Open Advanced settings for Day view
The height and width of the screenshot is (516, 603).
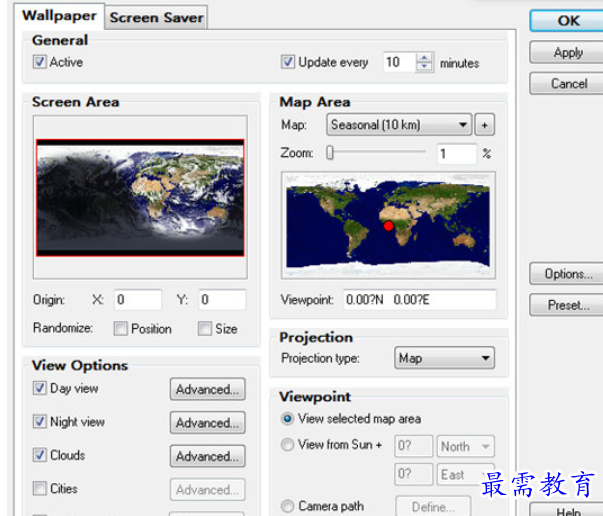point(207,389)
